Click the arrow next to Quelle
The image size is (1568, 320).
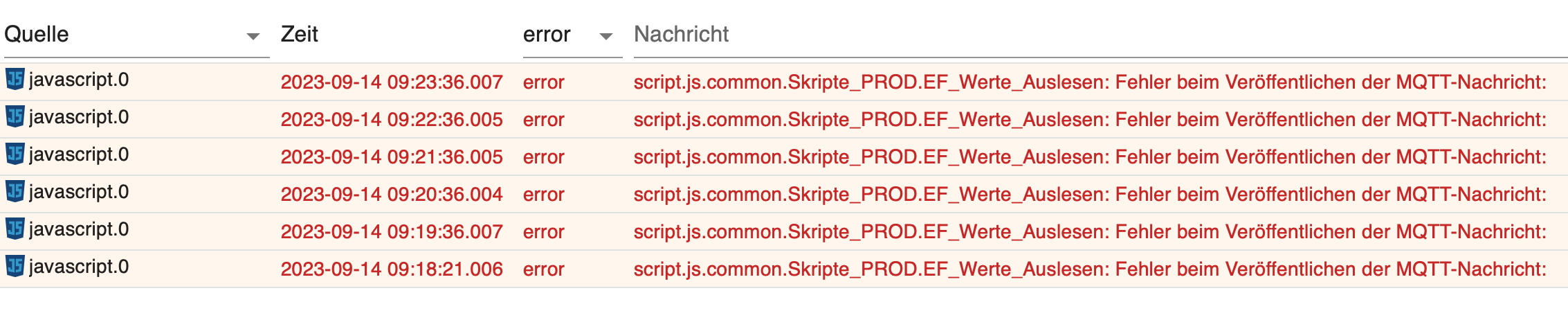click(x=253, y=36)
